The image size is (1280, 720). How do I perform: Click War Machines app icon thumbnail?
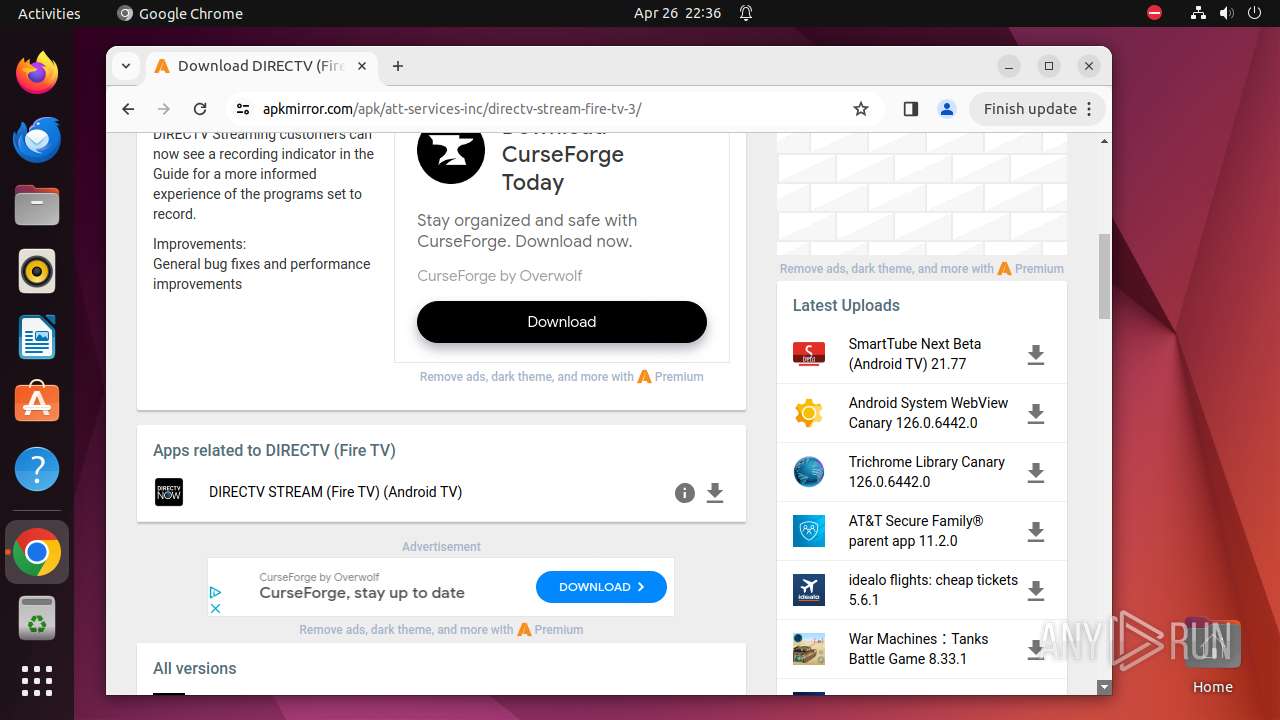pos(809,649)
